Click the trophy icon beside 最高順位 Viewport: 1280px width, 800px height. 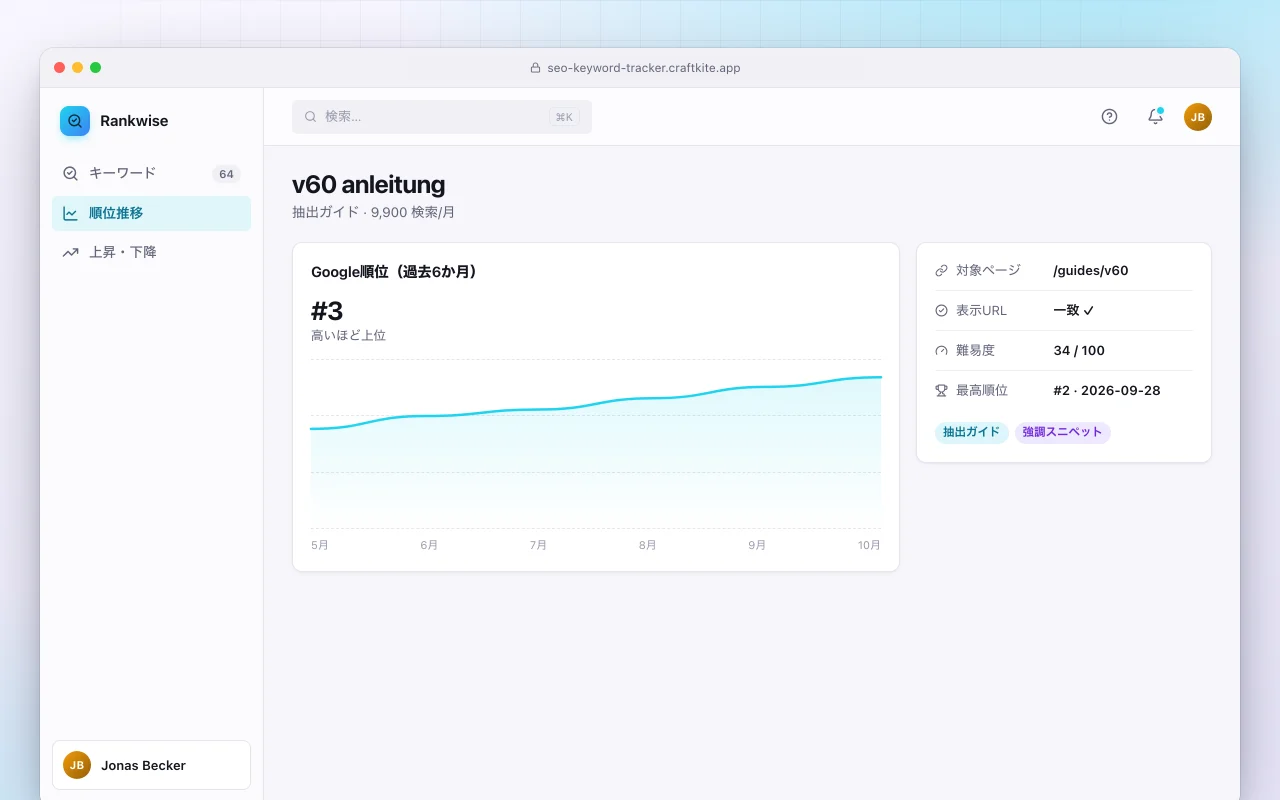coord(941,390)
